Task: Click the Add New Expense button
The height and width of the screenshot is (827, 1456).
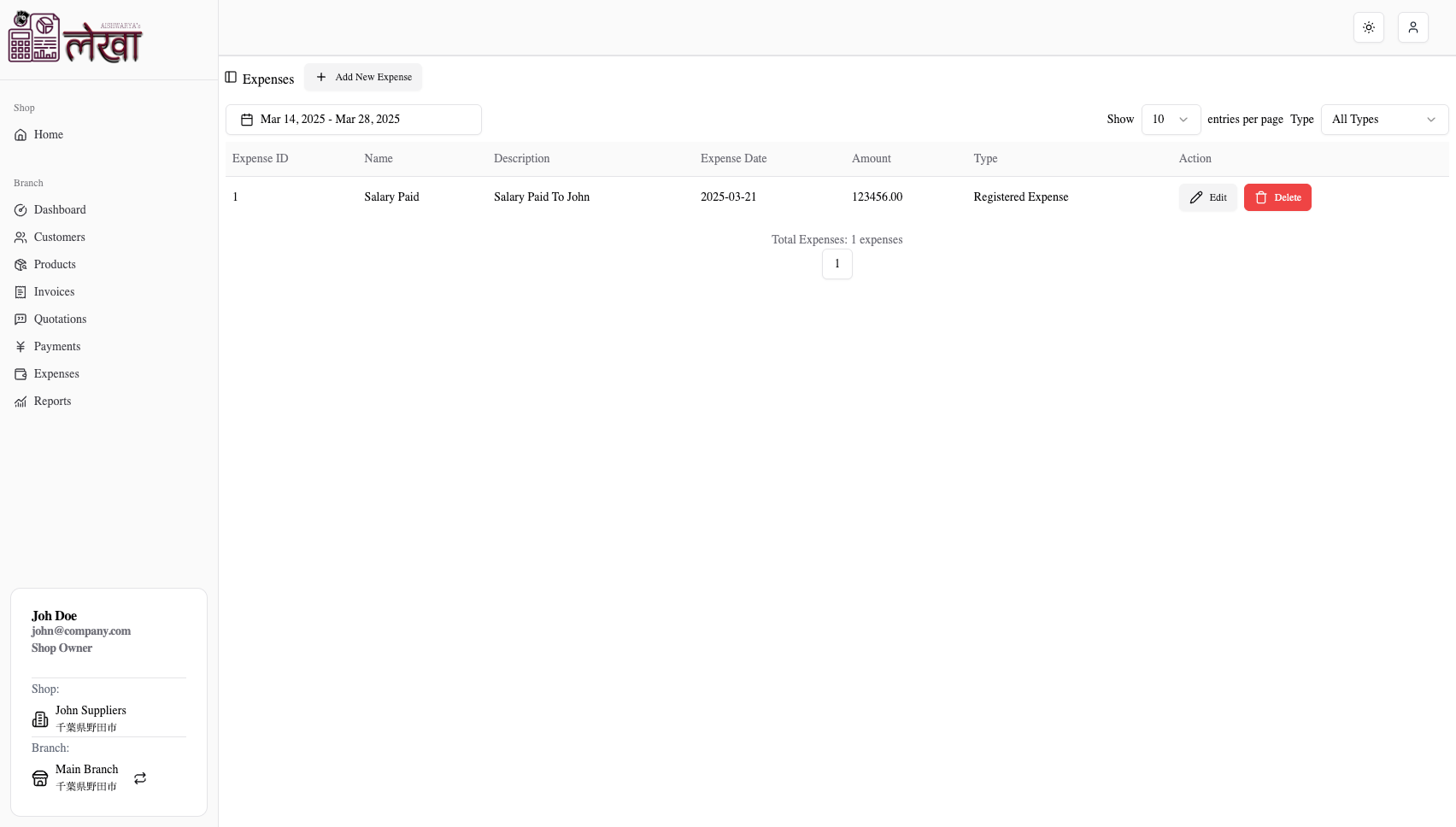Action: (x=362, y=77)
